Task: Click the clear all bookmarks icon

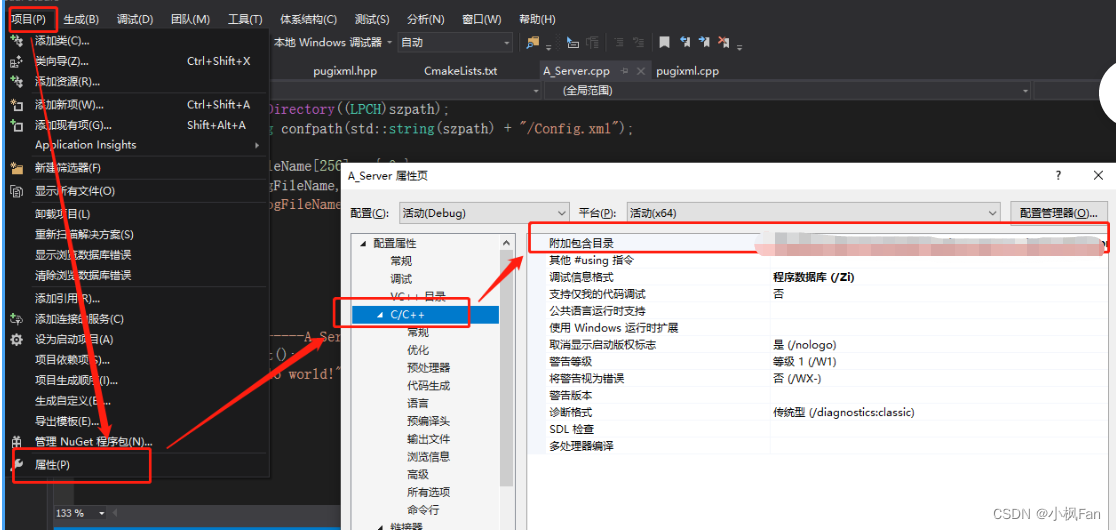Action: (724, 43)
